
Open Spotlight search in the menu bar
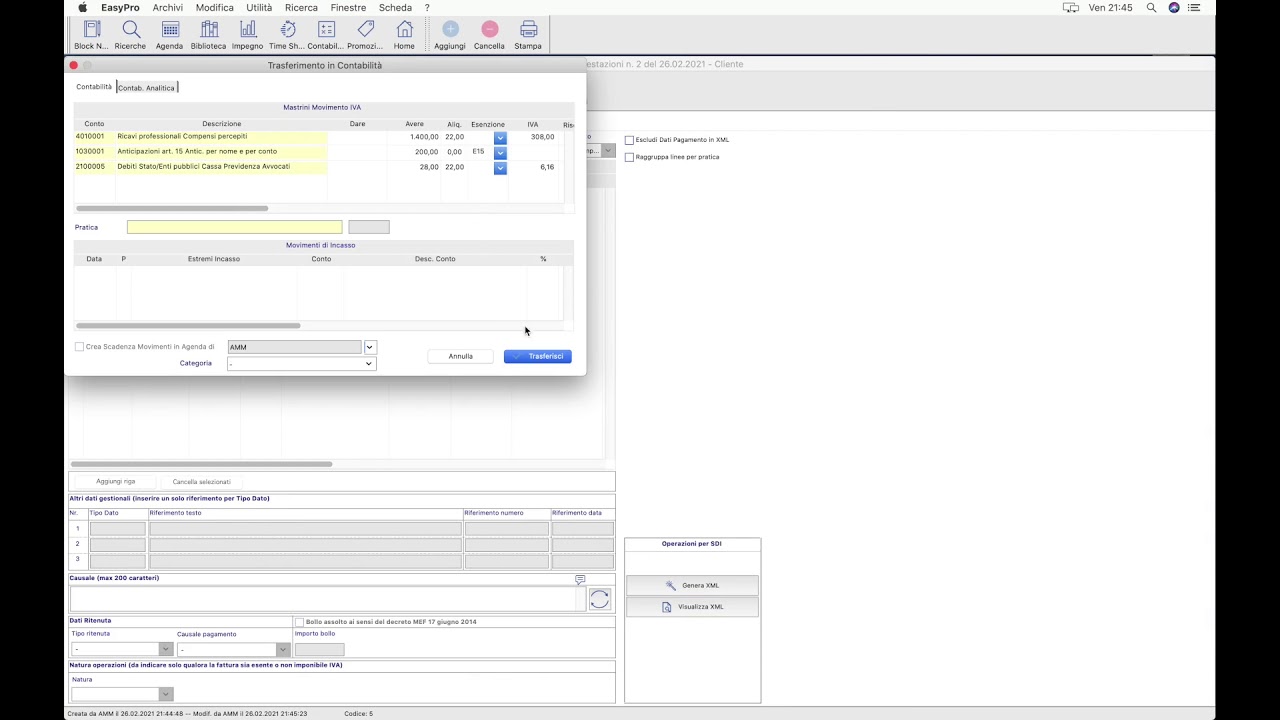(1151, 7)
